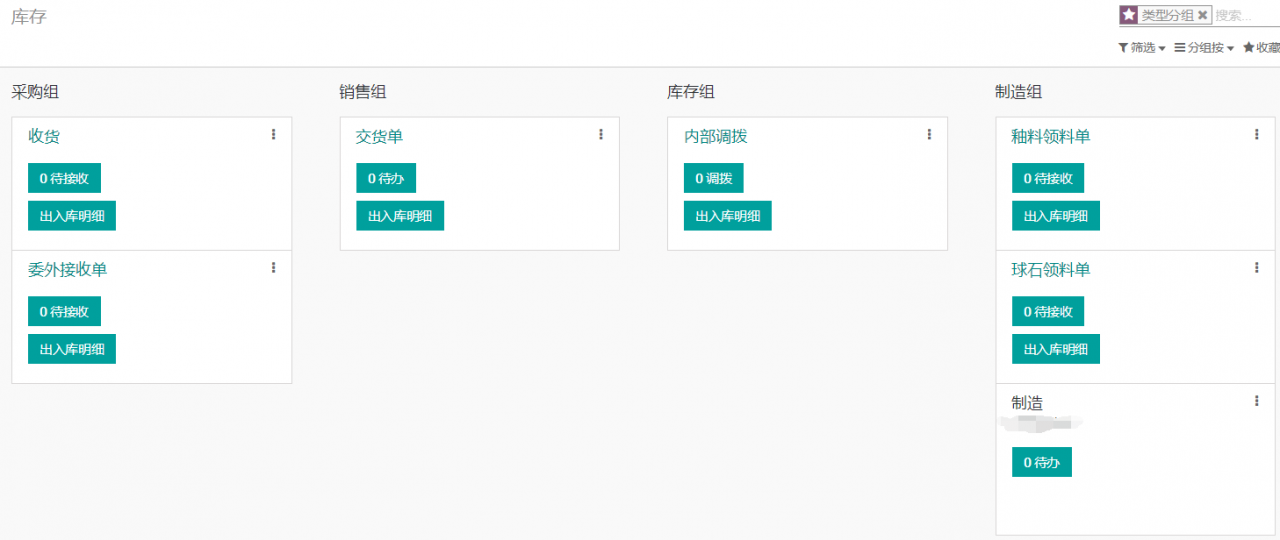Focus the 搜索 search input field

tap(1247, 15)
